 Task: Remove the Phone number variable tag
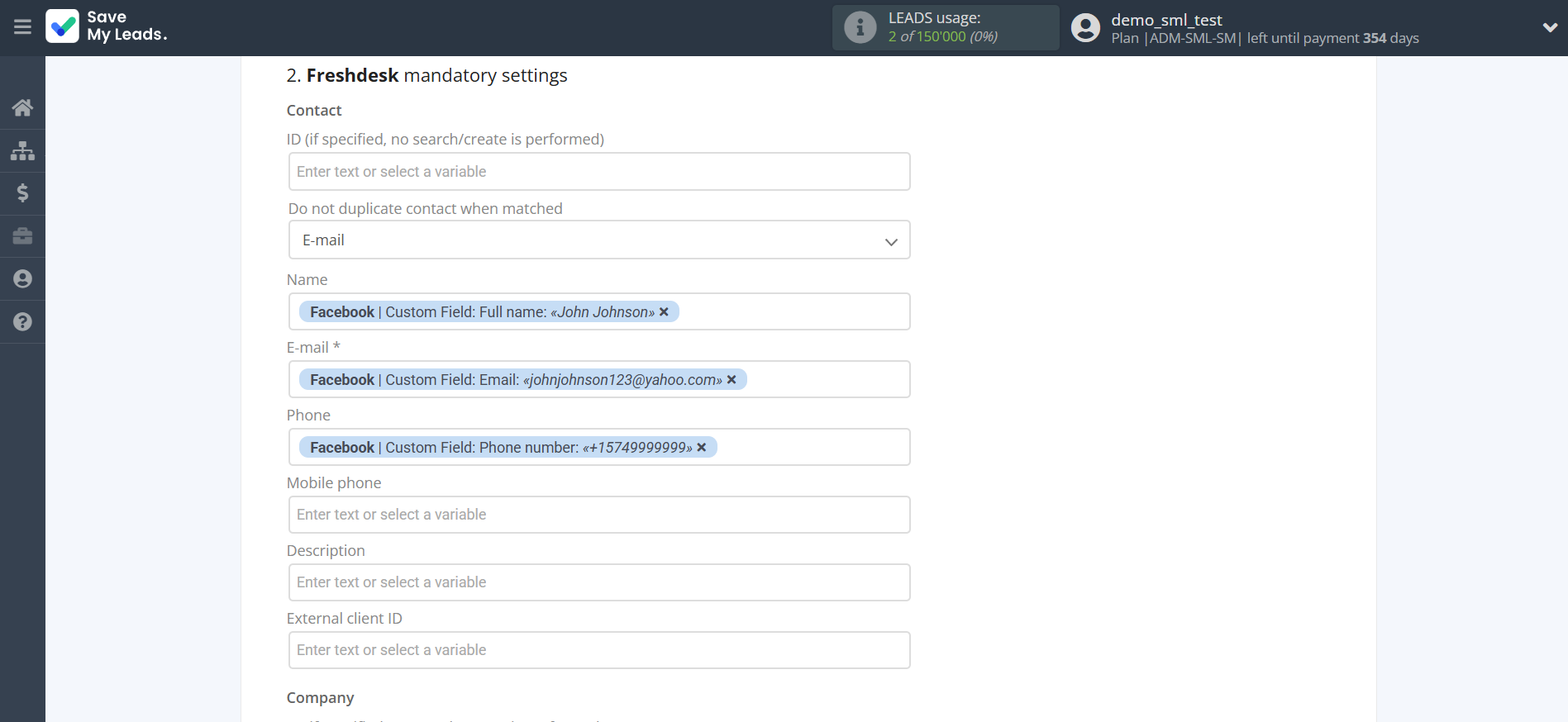702,448
